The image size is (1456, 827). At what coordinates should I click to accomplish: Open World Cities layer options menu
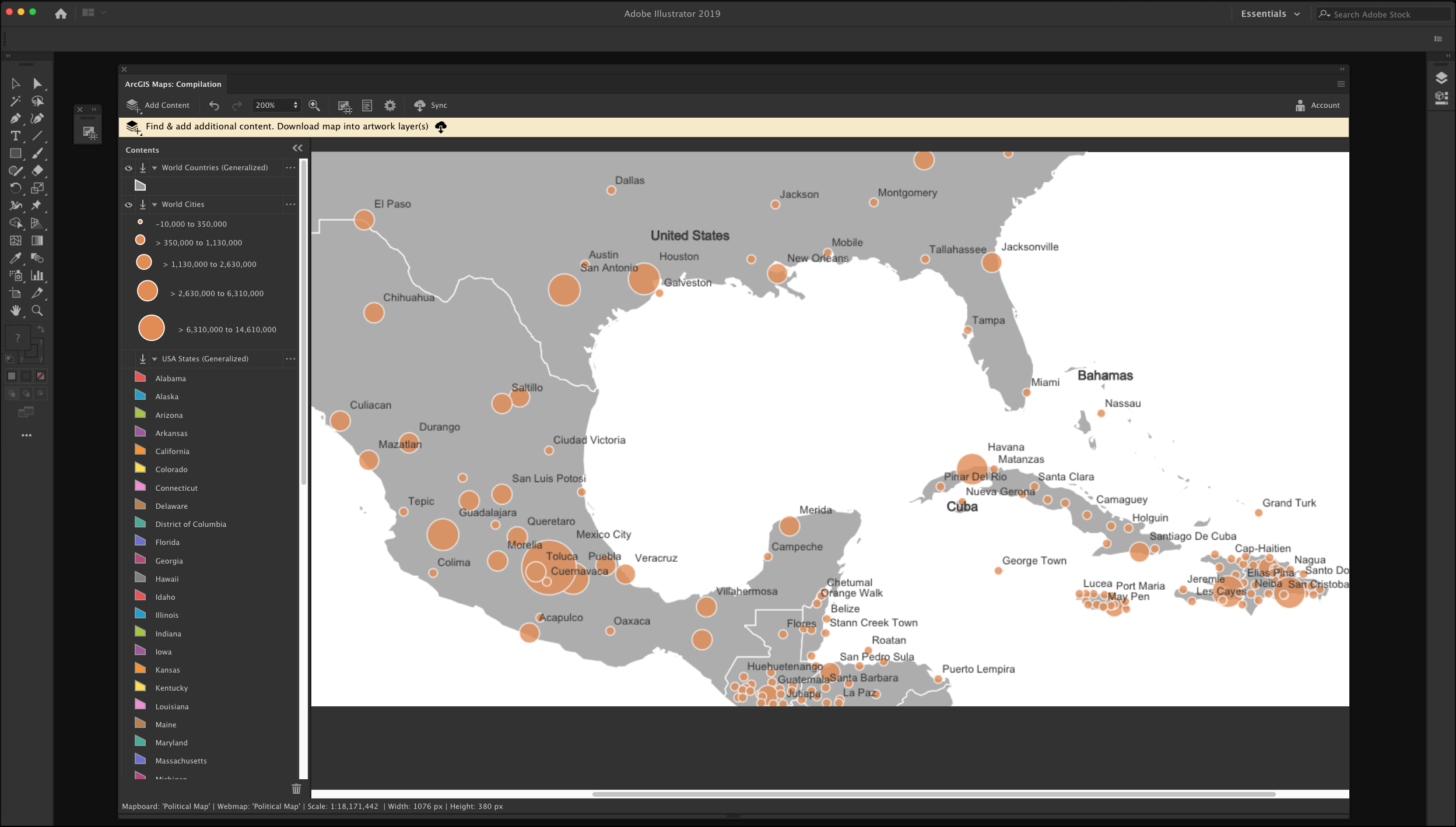(x=290, y=205)
